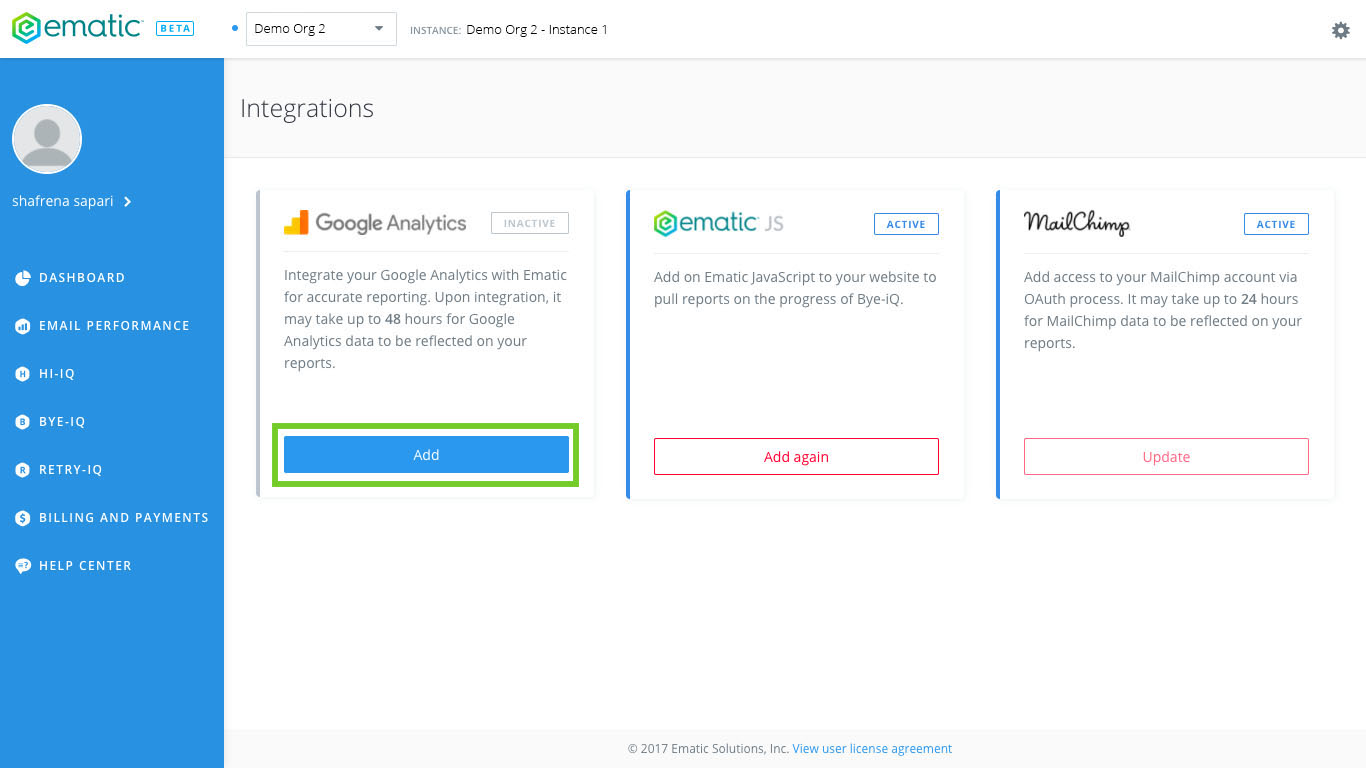The width and height of the screenshot is (1366, 768).
Task: Click the Dashboard pie chart icon
Action: point(22,278)
